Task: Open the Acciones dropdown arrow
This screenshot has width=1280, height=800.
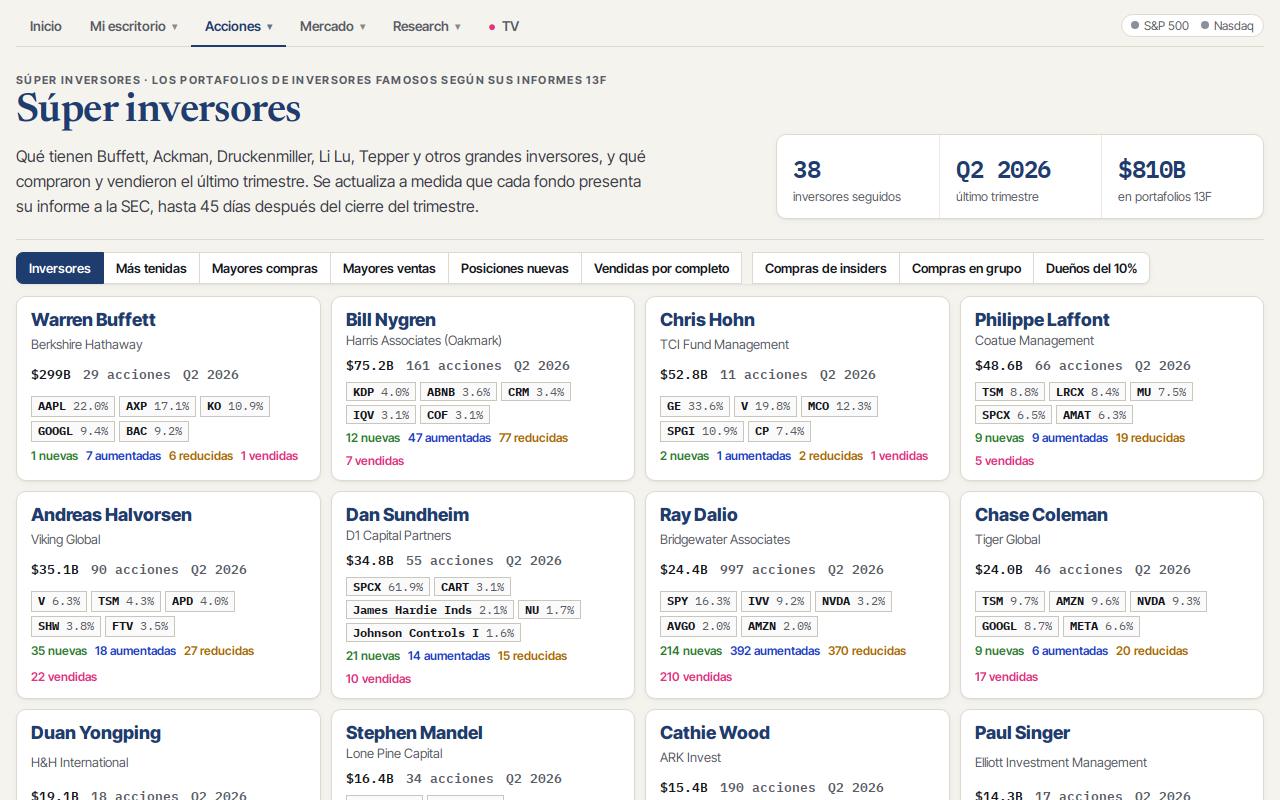Action: 270,27
